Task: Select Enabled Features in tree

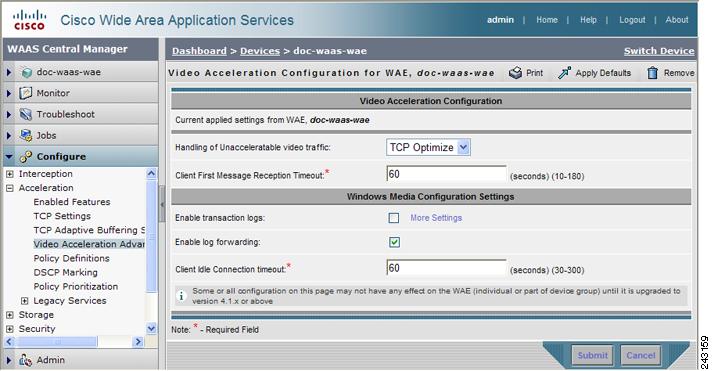Action: coord(72,202)
